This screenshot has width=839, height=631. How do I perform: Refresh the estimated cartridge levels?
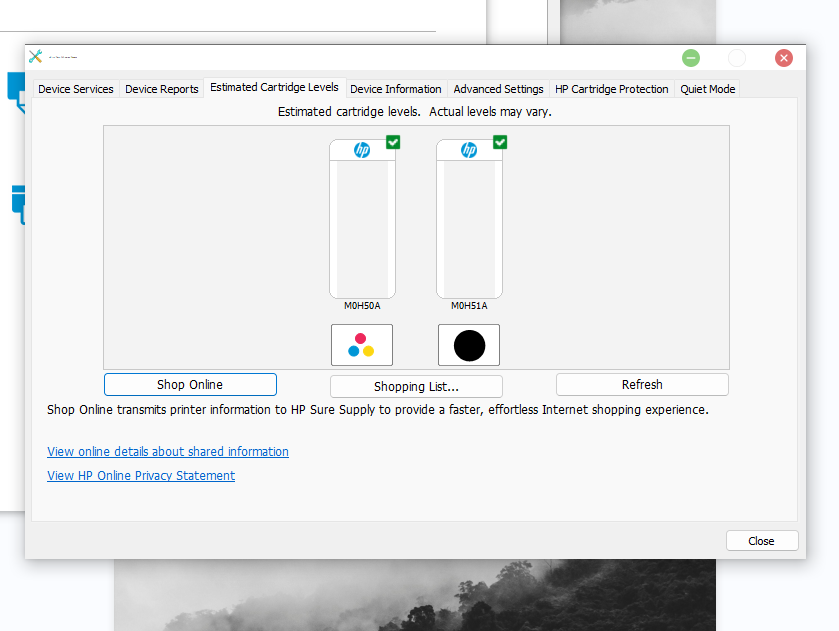pyautogui.click(x=642, y=384)
